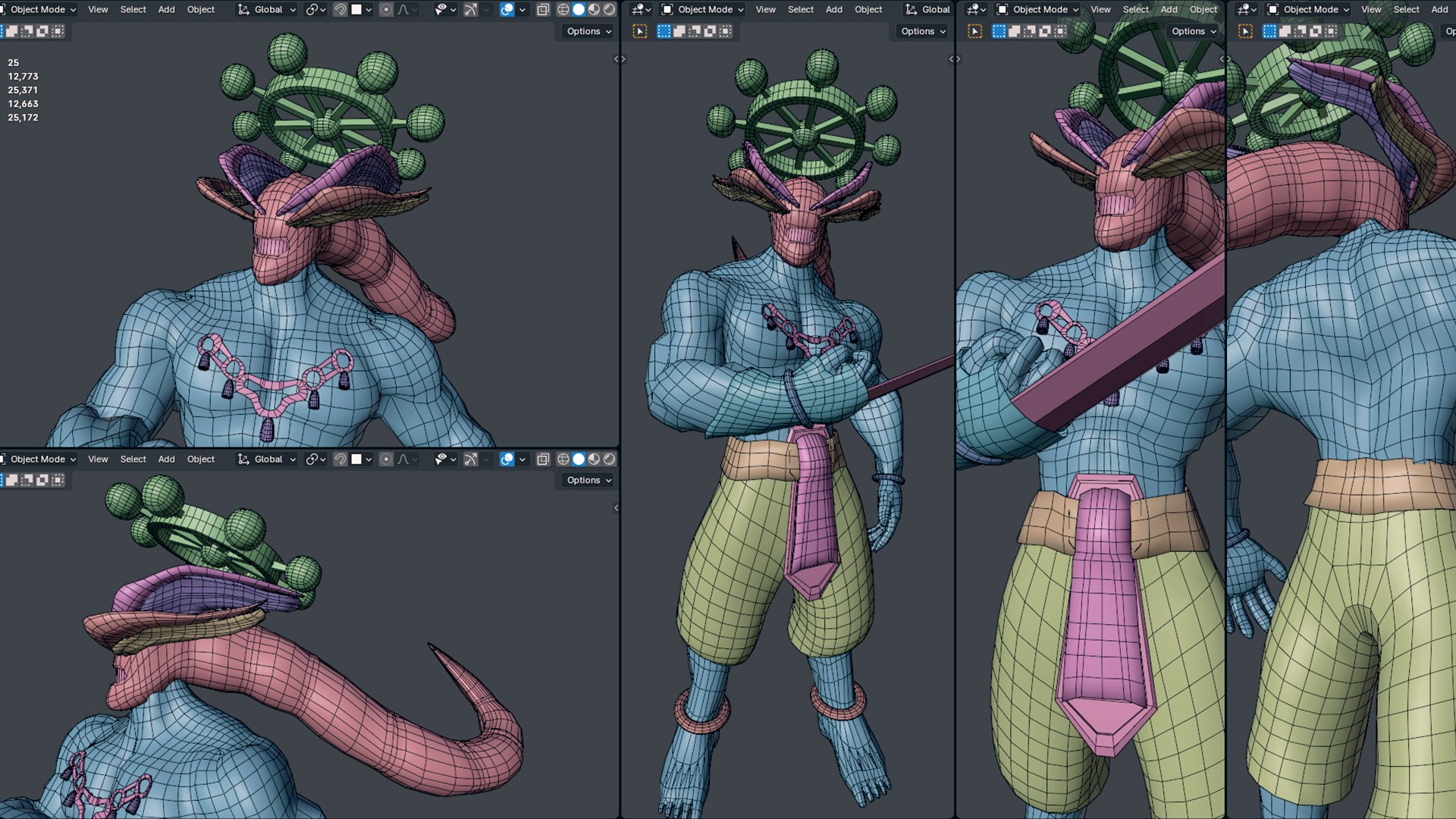Screen dimensions: 1456x819
Task: Switch top-left viewport to wireframe shading
Action: coord(563,10)
